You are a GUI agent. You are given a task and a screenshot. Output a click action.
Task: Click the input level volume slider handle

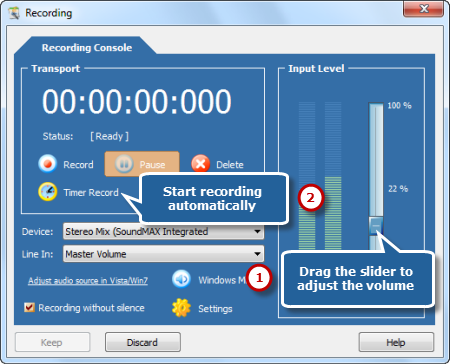(x=376, y=226)
